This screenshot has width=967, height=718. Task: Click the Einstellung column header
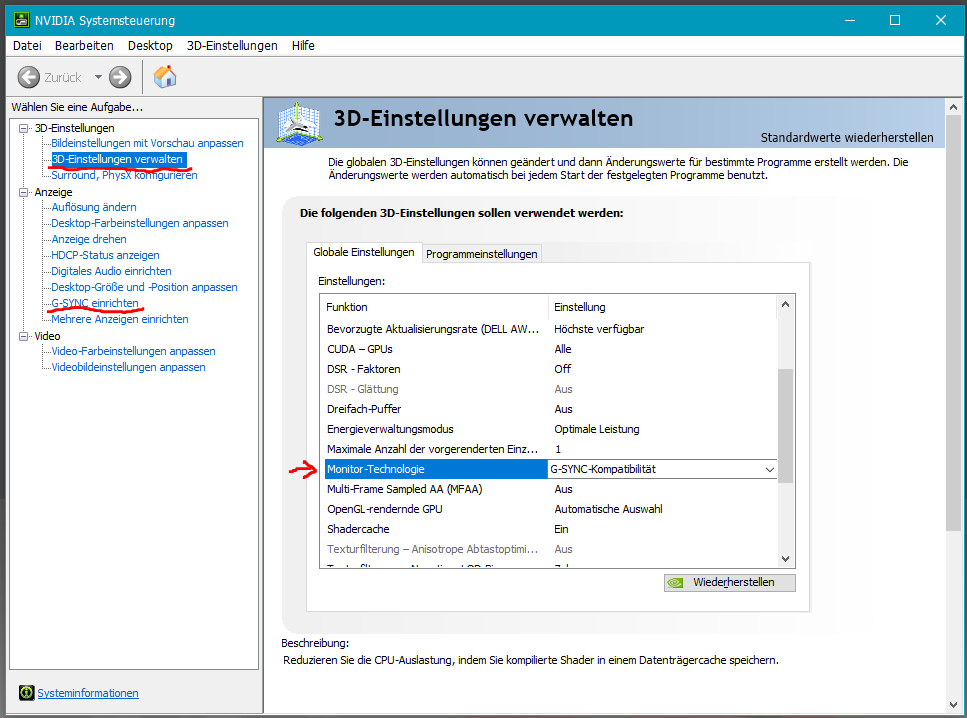(662, 307)
